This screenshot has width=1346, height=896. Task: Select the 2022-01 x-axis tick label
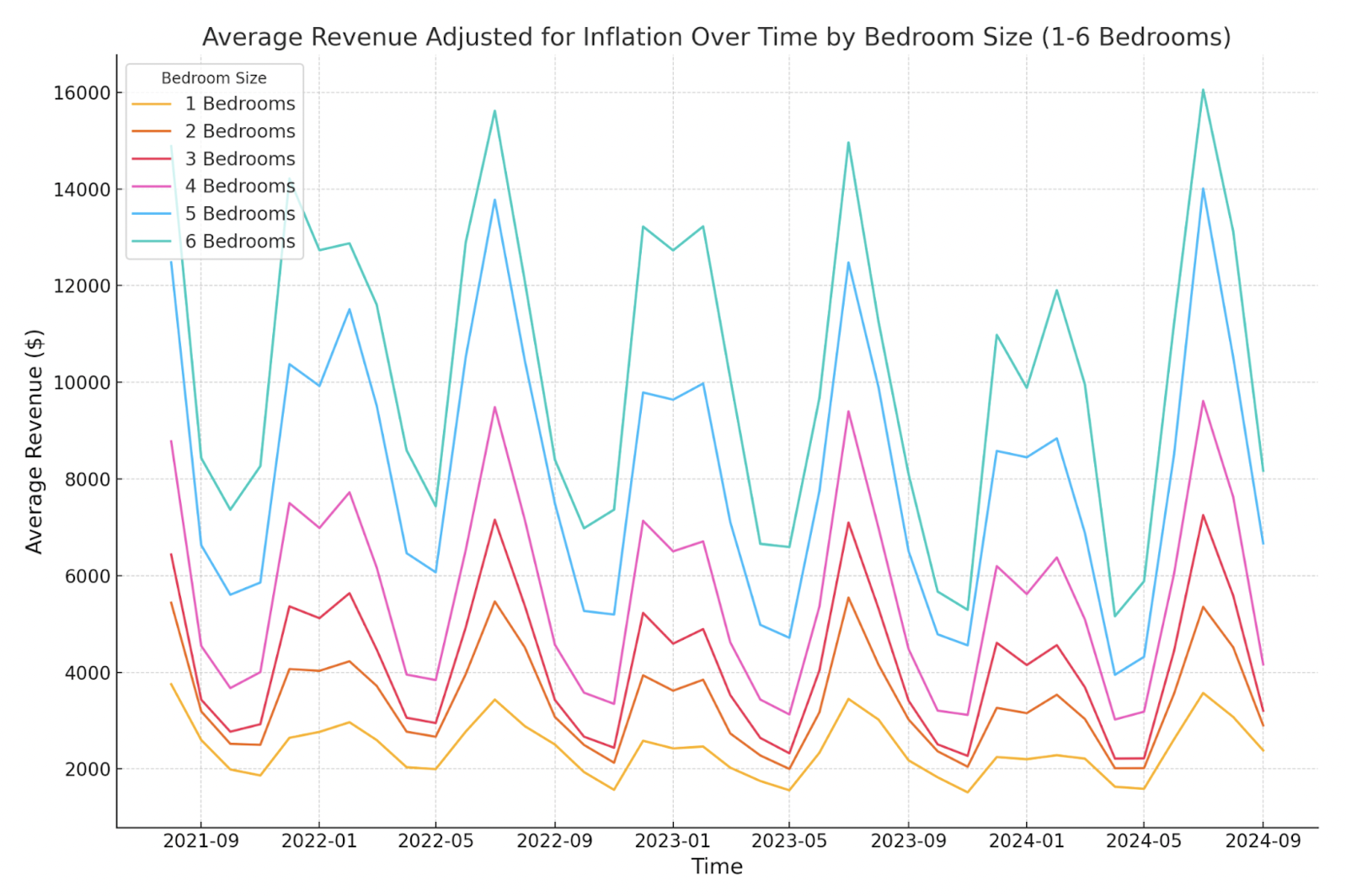point(318,841)
